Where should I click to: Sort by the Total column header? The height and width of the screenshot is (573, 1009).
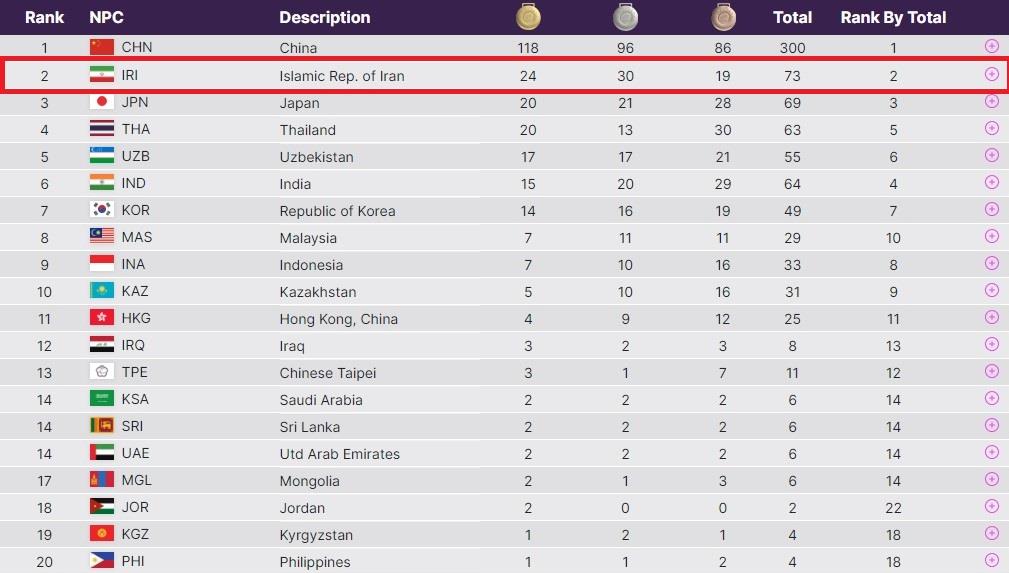[792, 17]
